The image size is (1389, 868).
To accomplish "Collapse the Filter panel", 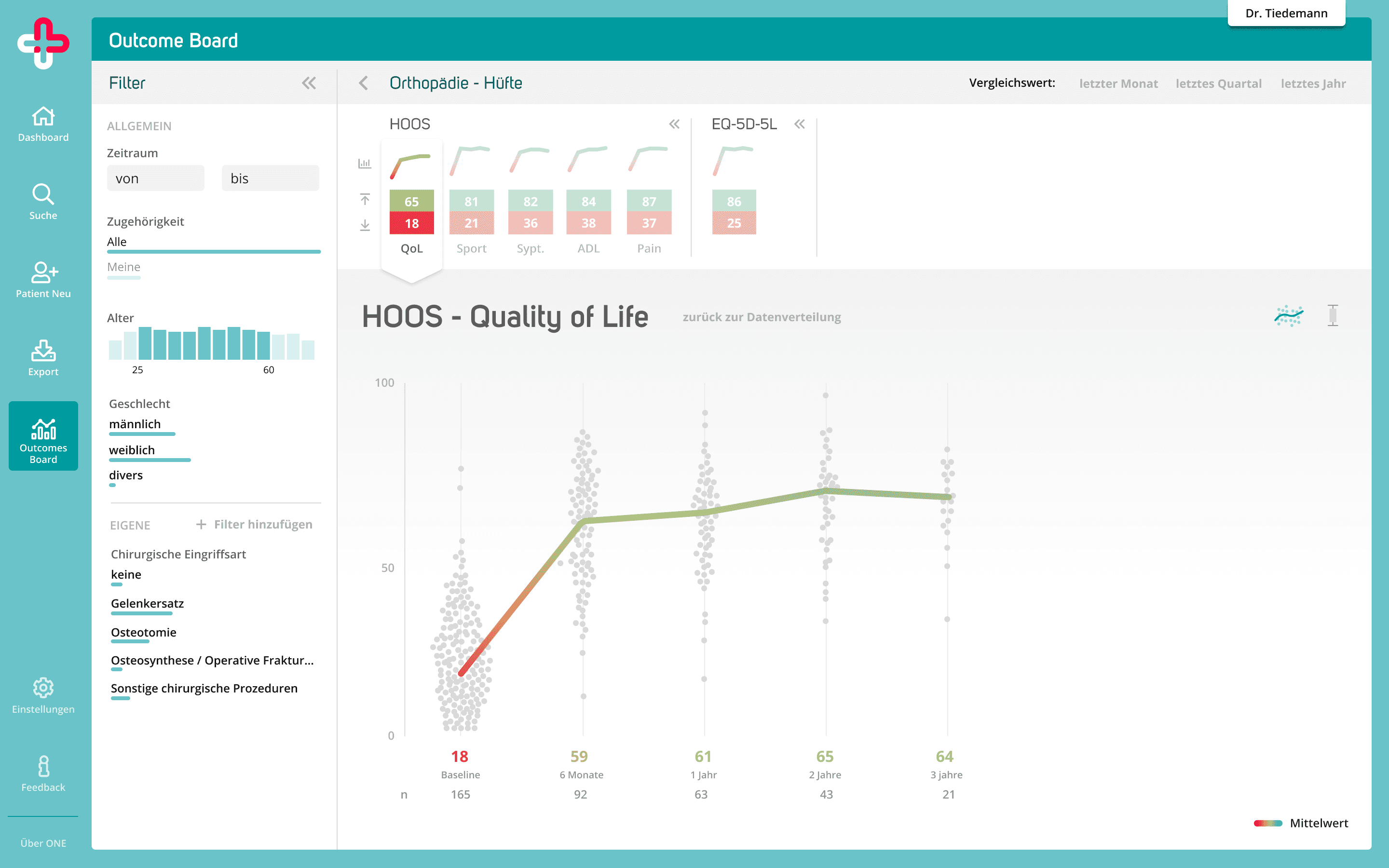I will (x=309, y=83).
